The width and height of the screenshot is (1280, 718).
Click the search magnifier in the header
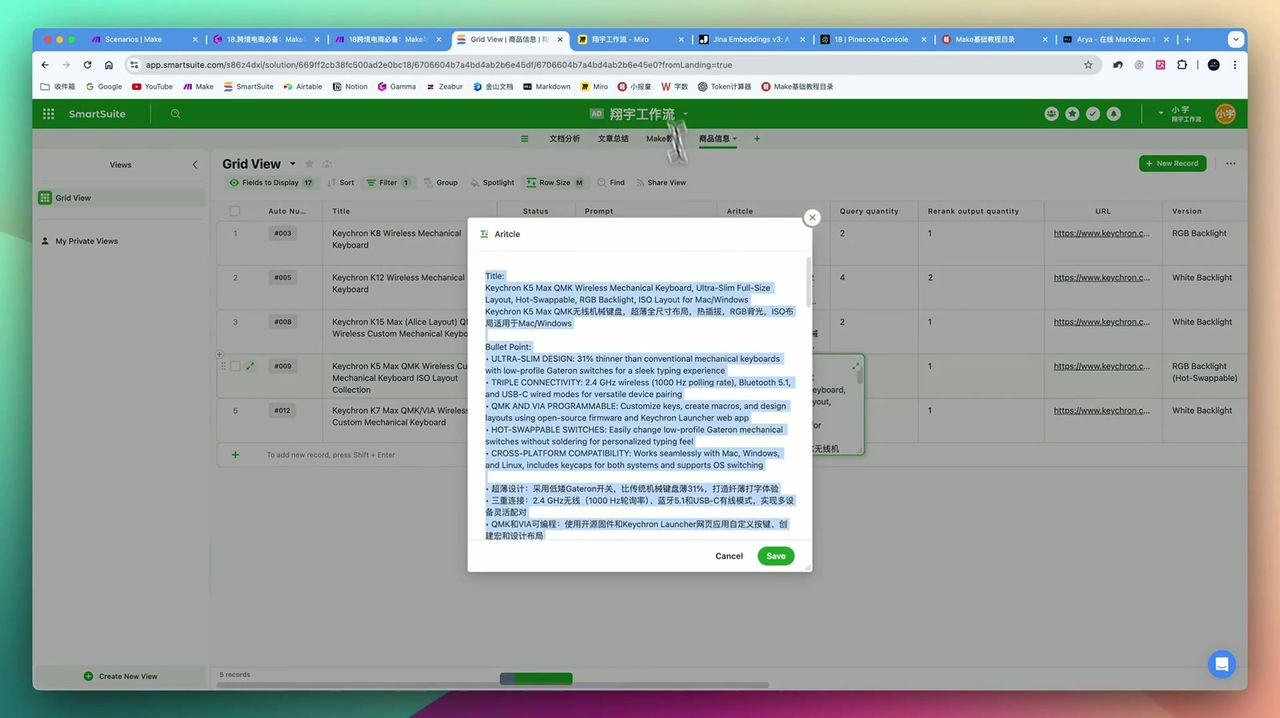pos(176,114)
